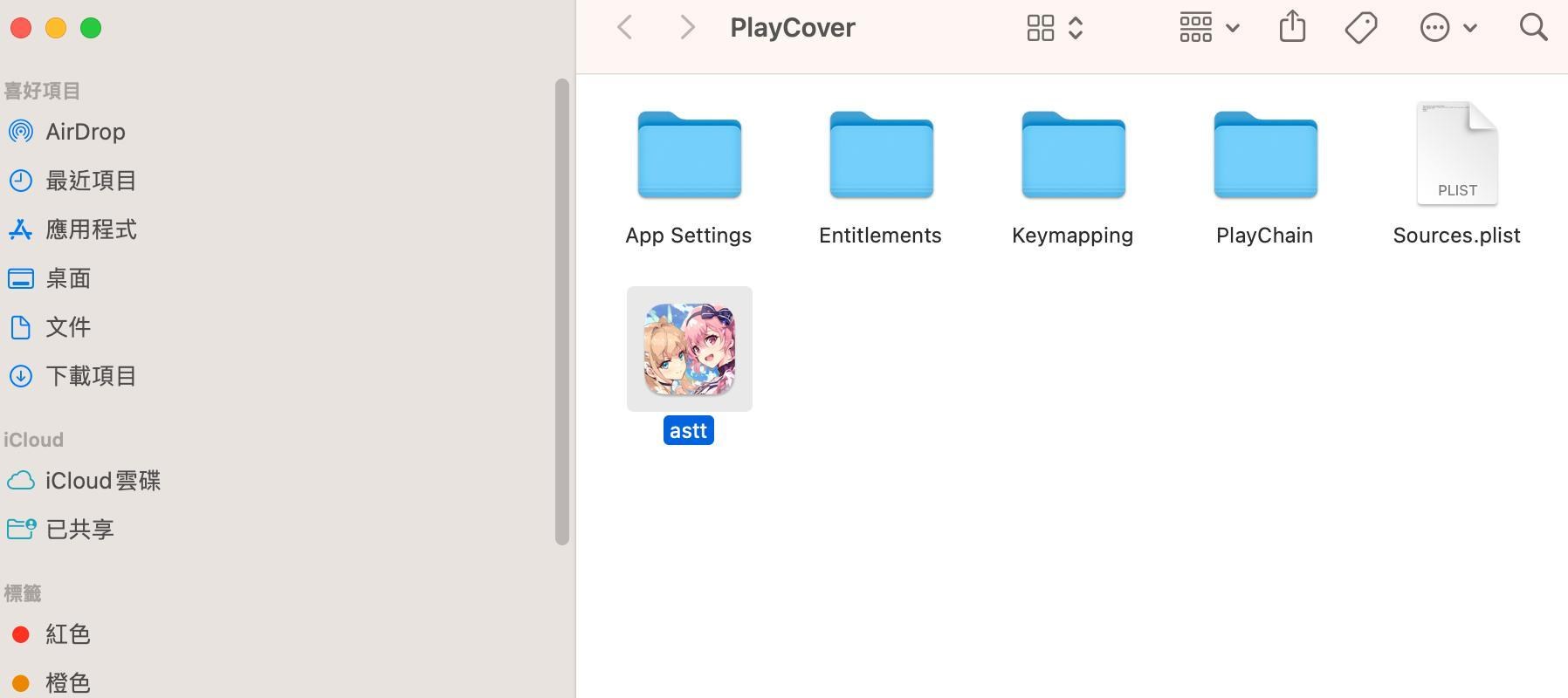Open the App Settings folder
Viewport: 1568px width, 698px height.
(x=689, y=154)
